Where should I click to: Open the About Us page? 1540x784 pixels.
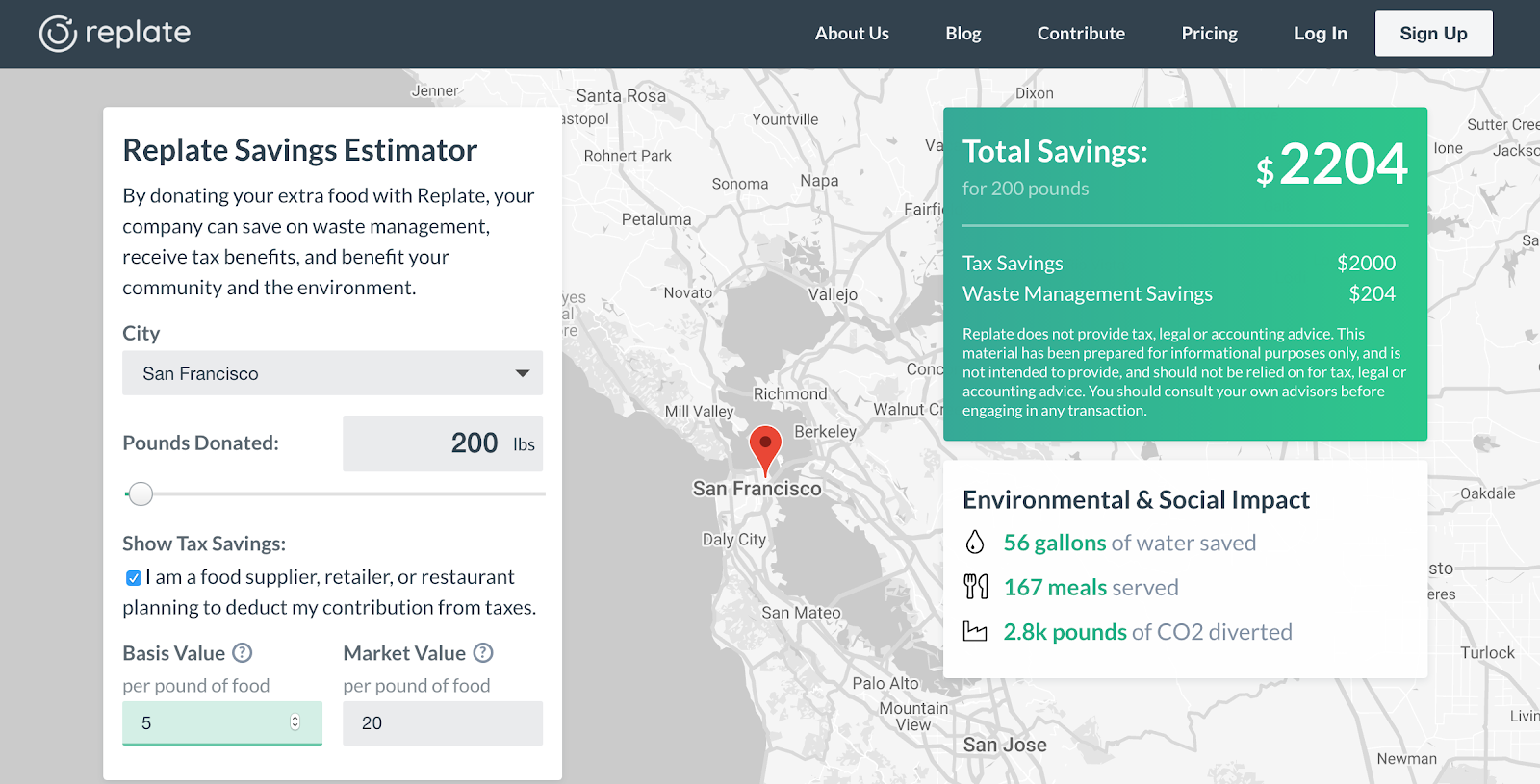(852, 34)
